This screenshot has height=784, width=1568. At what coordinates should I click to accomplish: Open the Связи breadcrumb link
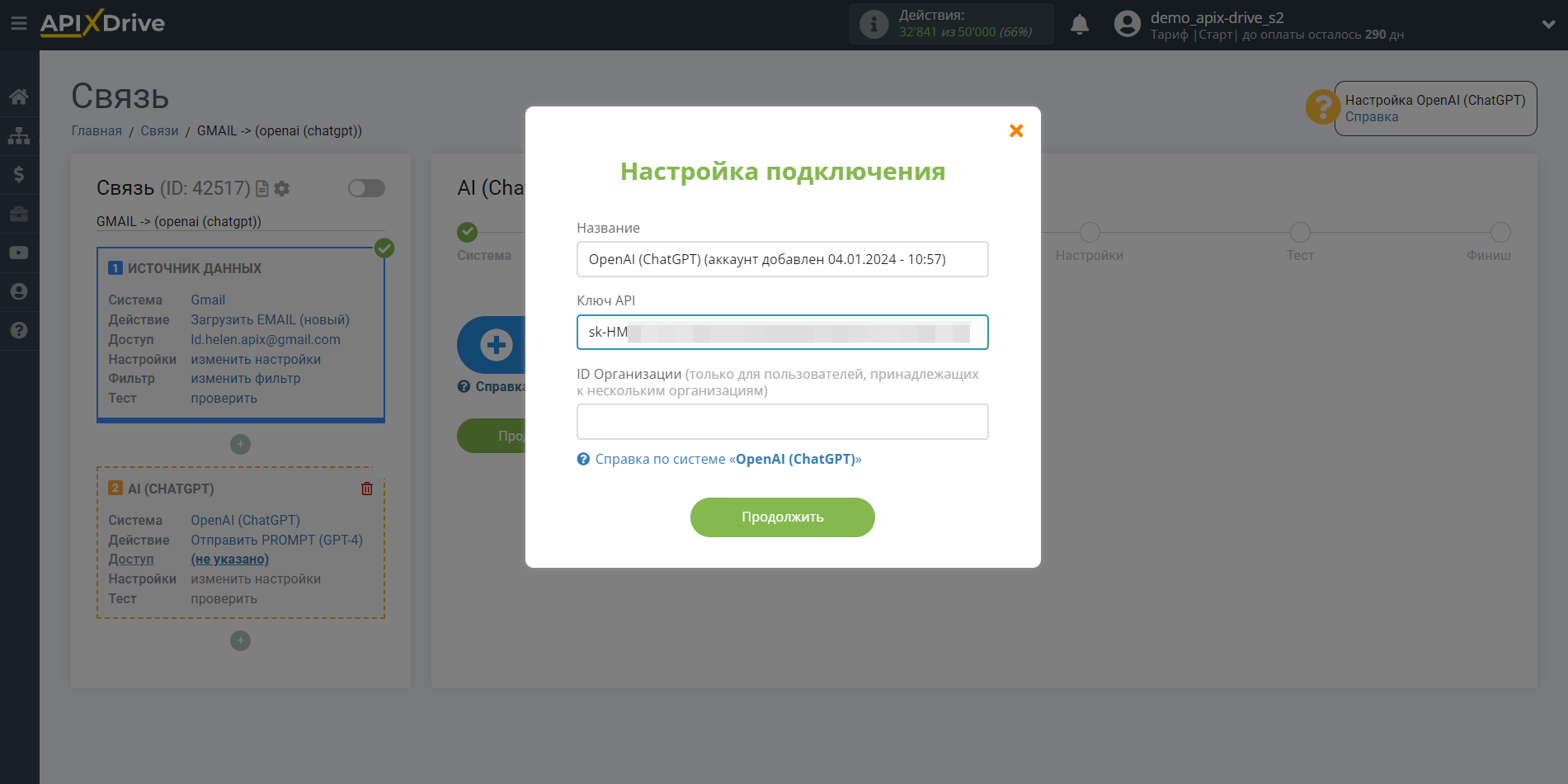(159, 130)
